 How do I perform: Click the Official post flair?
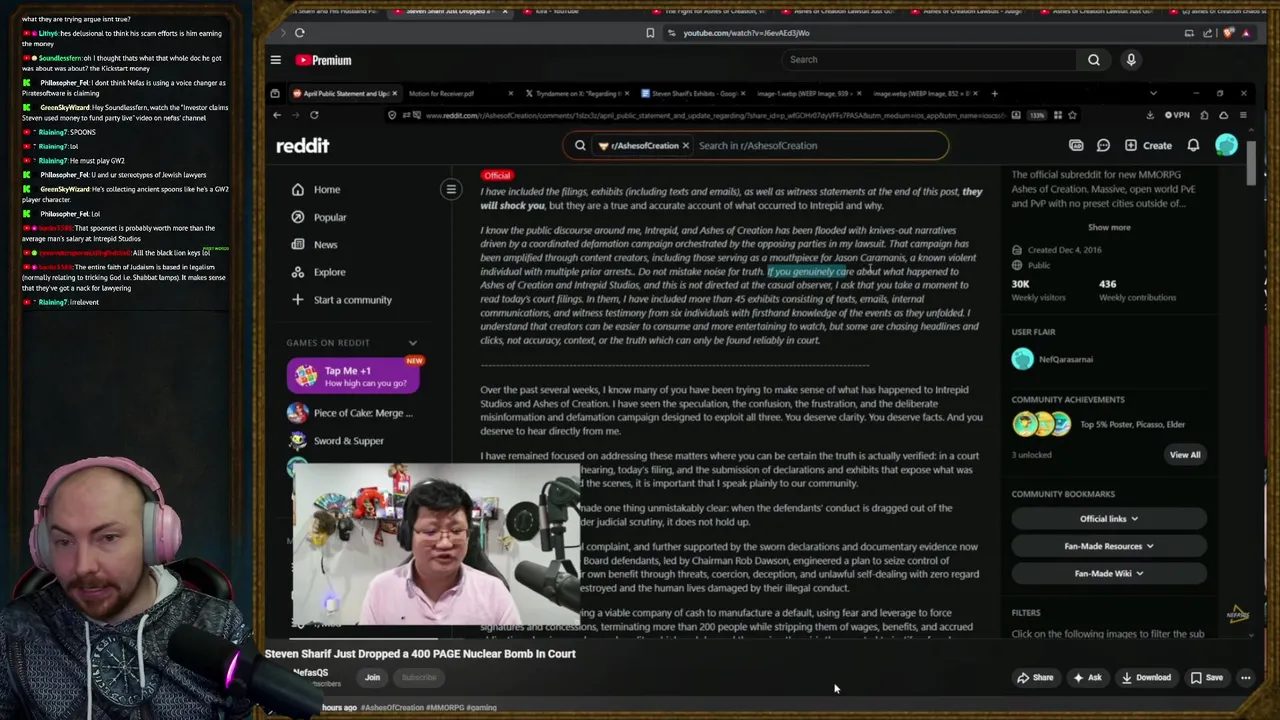click(x=497, y=176)
